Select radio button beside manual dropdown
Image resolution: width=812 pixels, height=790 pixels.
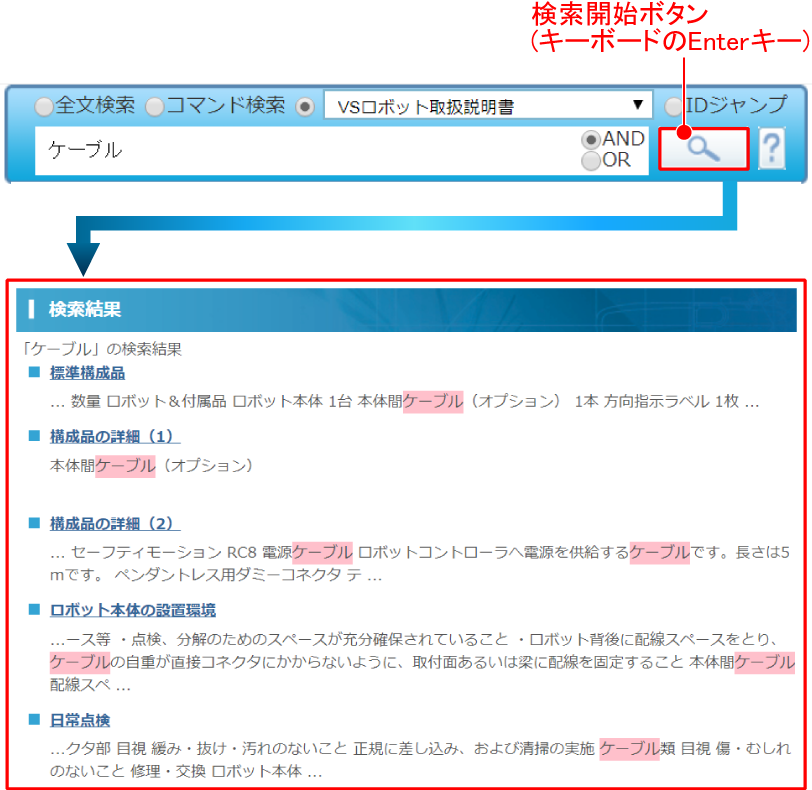pyautogui.click(x=305, y=106)
